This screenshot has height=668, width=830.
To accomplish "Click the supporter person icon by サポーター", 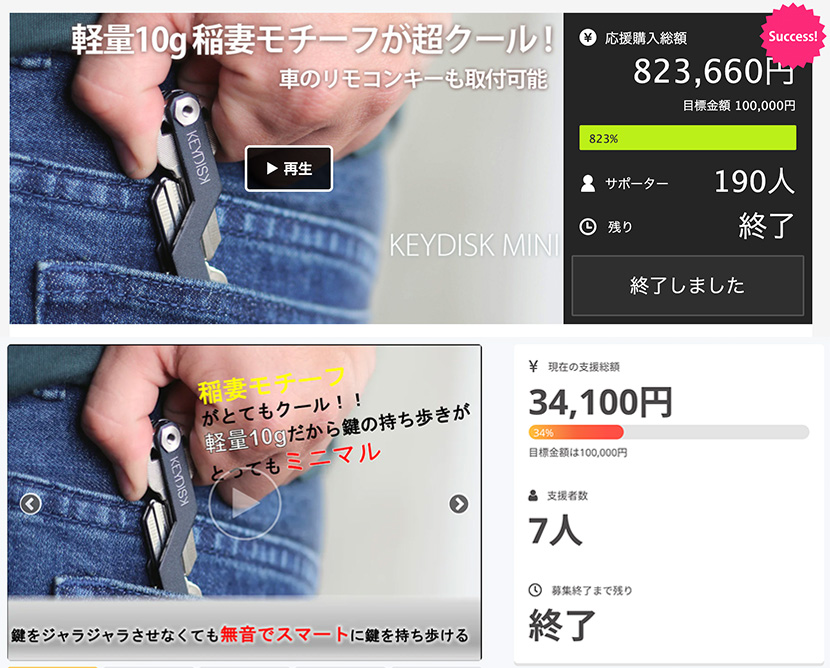I will click(x=588, y=184).
